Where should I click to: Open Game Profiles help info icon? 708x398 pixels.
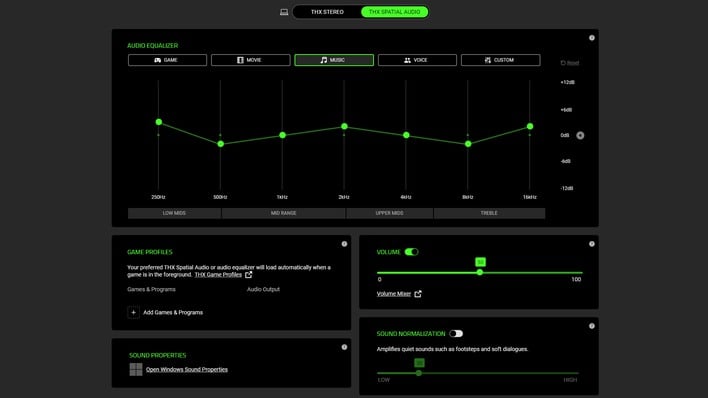[344, 244]
